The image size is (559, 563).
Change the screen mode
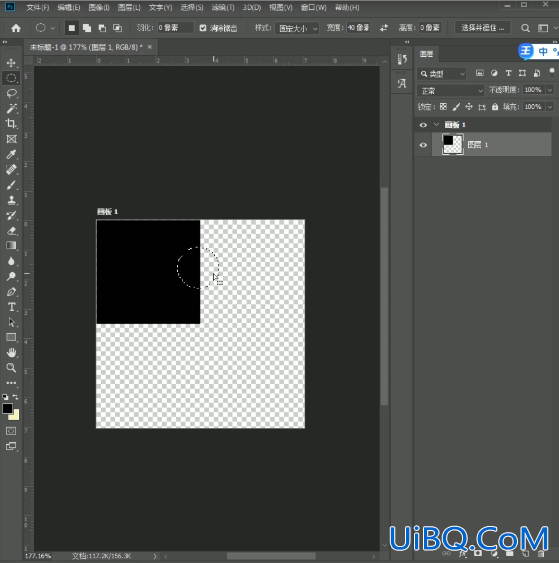click(x=11, y=446)
